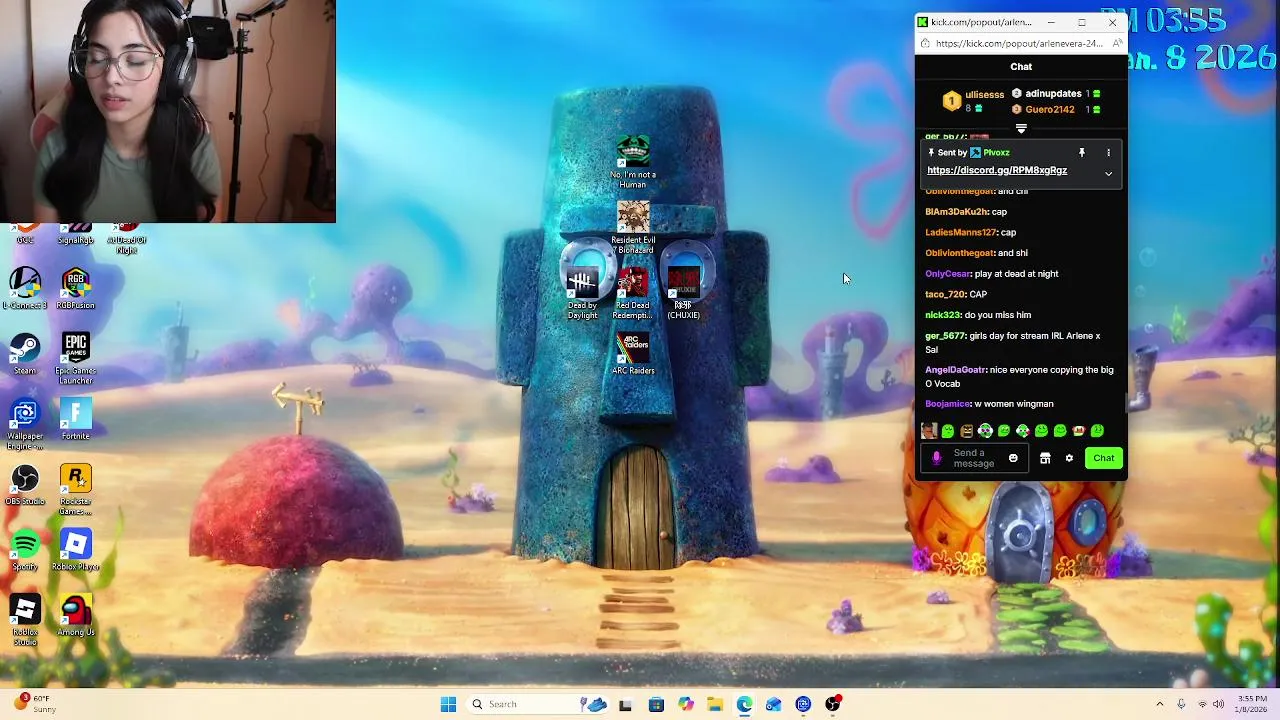This screenshot has height=720, width=1280.
Task: Select the Red Dead Redemption desktop icon
Action: [633, 294]
